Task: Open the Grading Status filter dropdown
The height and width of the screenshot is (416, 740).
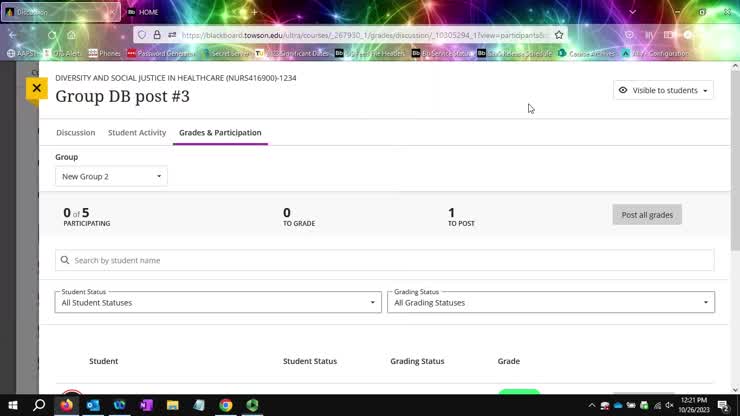Action: pos(550,302)
